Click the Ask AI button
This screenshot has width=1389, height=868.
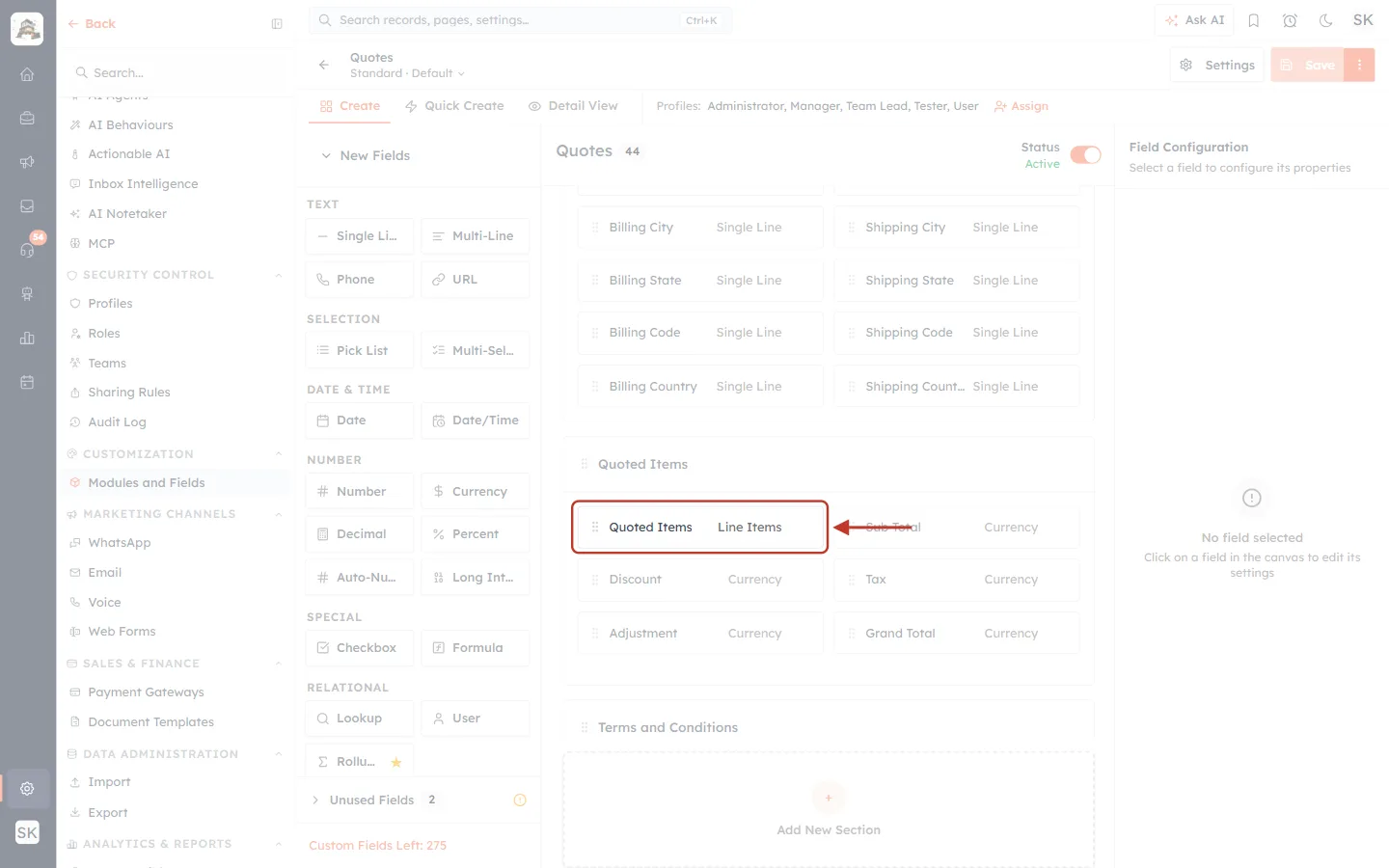tap(1194, 20)
